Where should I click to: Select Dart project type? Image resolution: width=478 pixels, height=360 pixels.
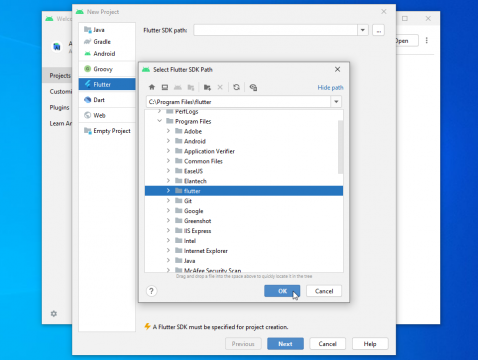[x=107, y=100]
